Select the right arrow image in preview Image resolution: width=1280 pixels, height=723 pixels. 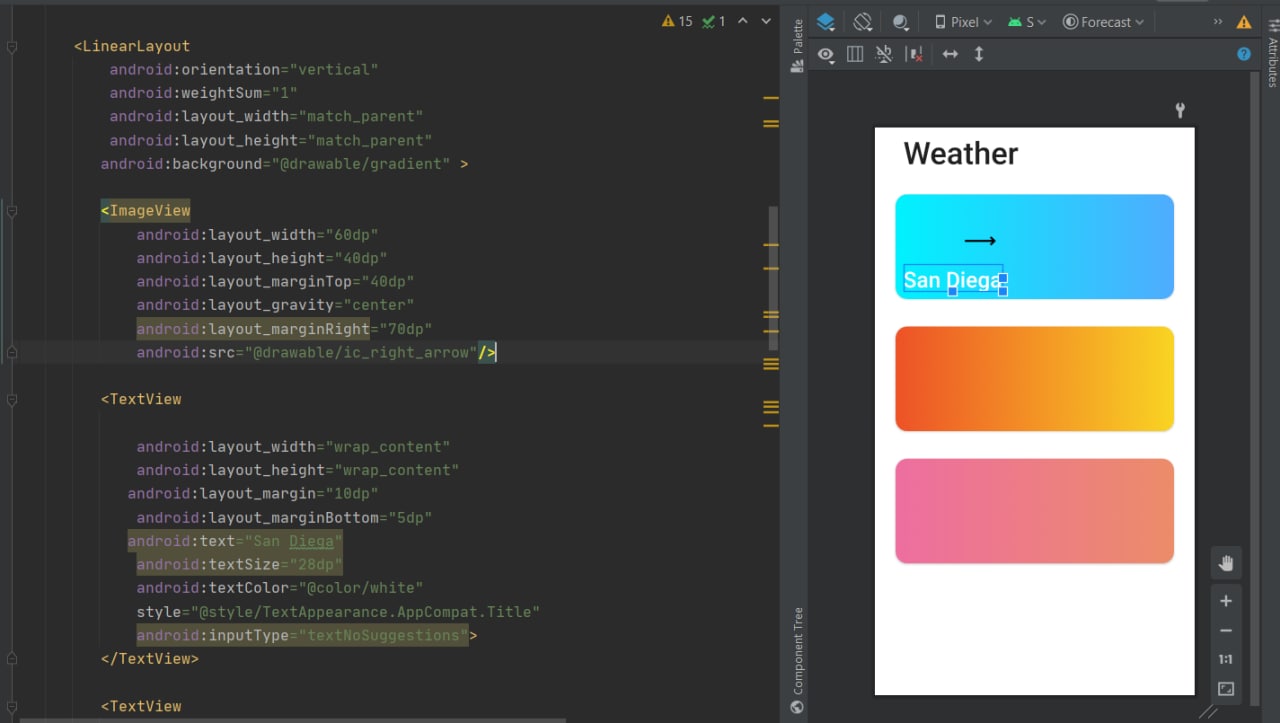click(x=980, y=240)
